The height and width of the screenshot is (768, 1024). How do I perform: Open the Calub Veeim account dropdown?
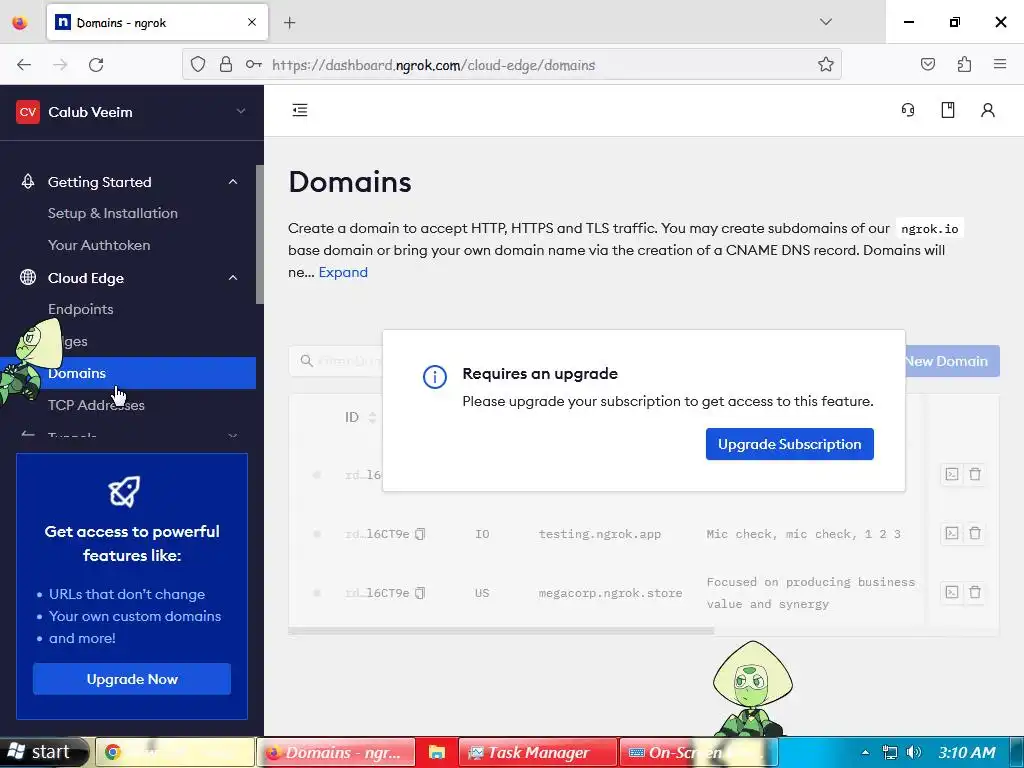pos(241,111)
